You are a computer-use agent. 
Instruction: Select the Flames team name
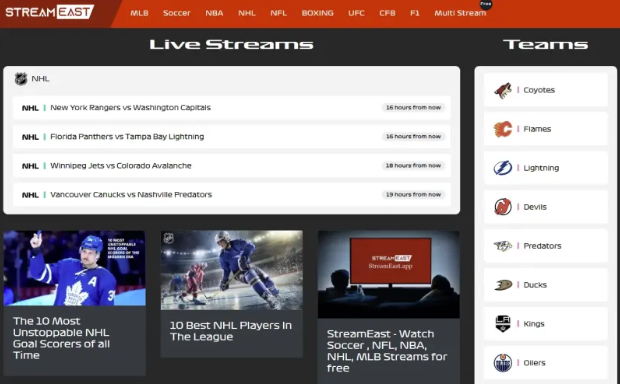pos(537,129)
